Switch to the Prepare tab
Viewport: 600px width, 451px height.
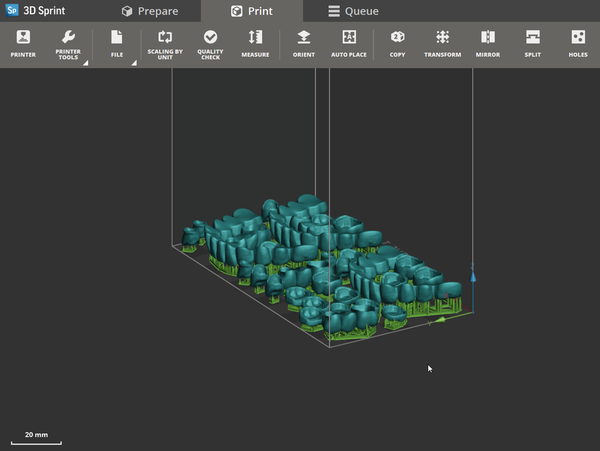(x=150, y=11)
